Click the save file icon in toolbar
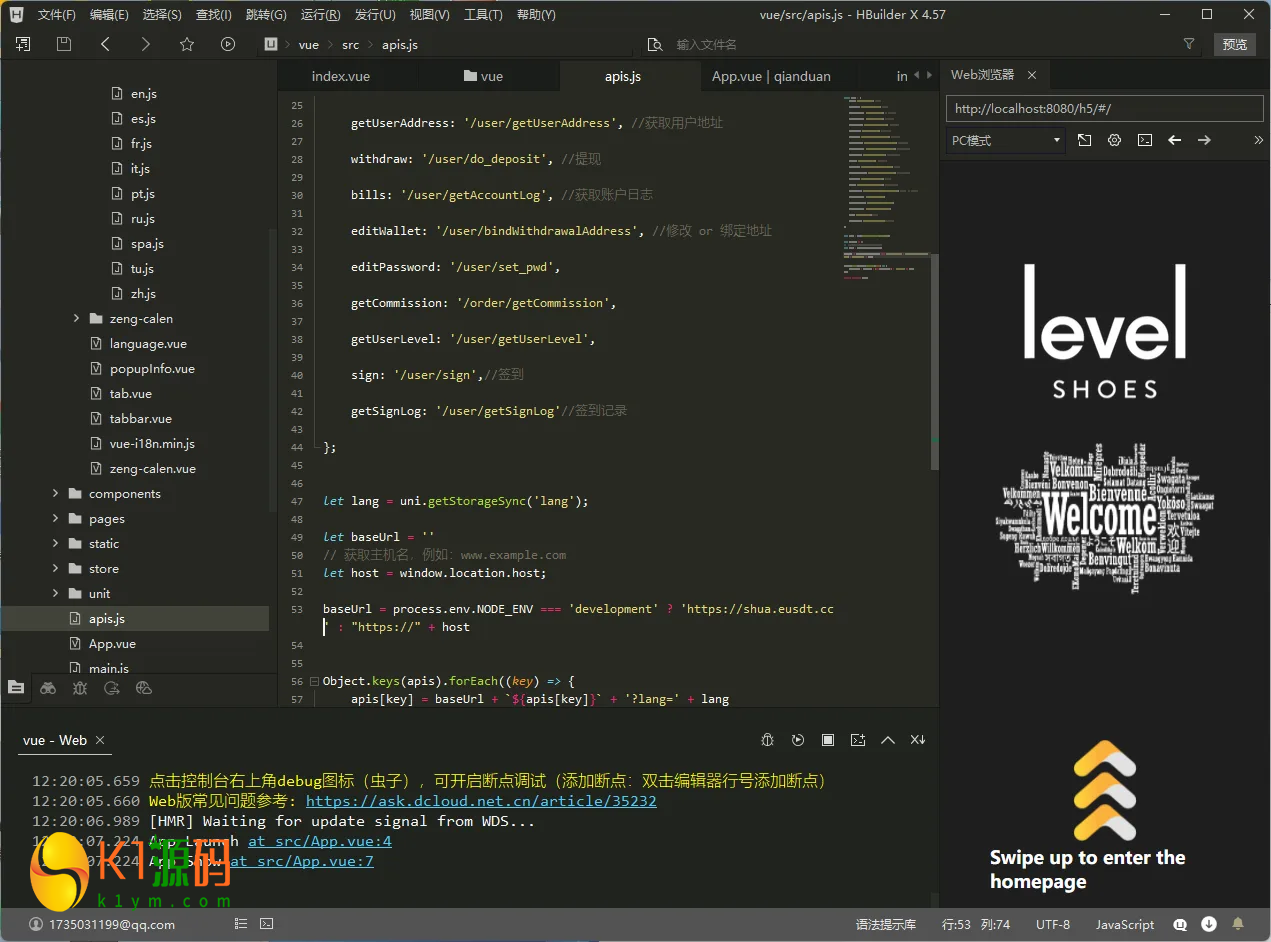The image size is (1271, 942). [x=64, y=44]
